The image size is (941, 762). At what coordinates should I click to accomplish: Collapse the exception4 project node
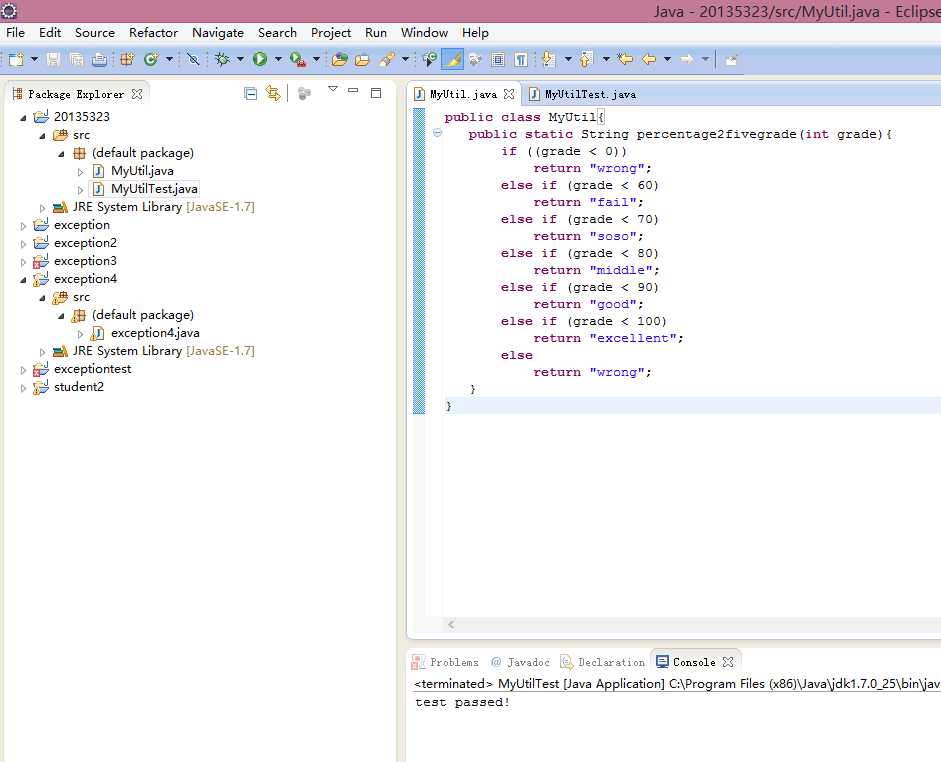coord(23,280)
